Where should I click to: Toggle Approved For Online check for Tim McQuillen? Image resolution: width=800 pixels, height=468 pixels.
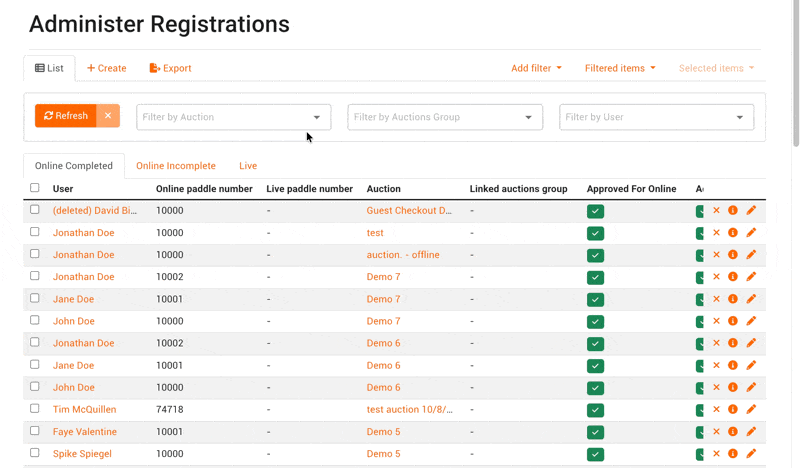point(595,410)
